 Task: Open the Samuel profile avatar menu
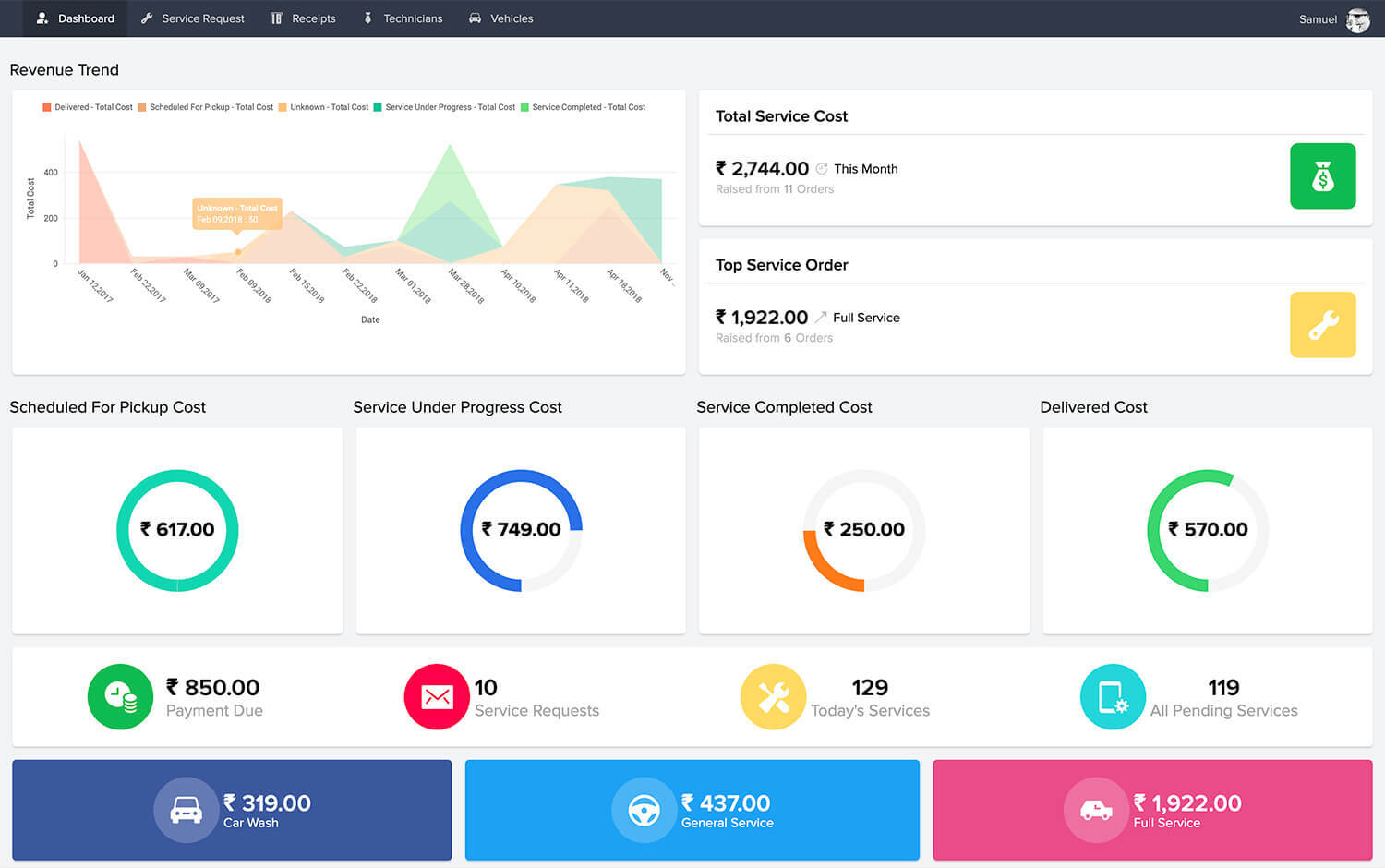(x=1357, y=19)
